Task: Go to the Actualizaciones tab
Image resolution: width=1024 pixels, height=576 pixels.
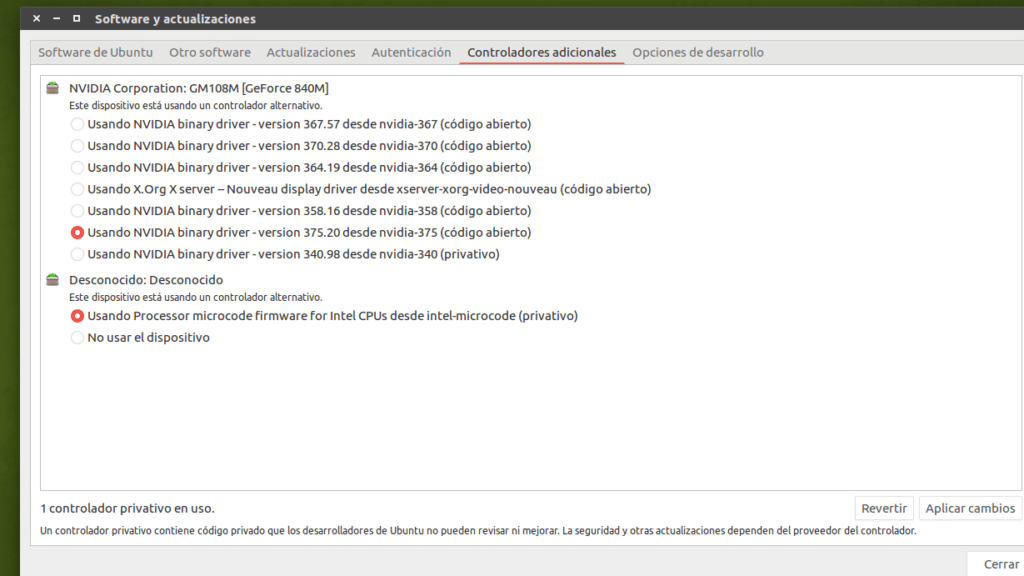Action: [x=311, y=52]
